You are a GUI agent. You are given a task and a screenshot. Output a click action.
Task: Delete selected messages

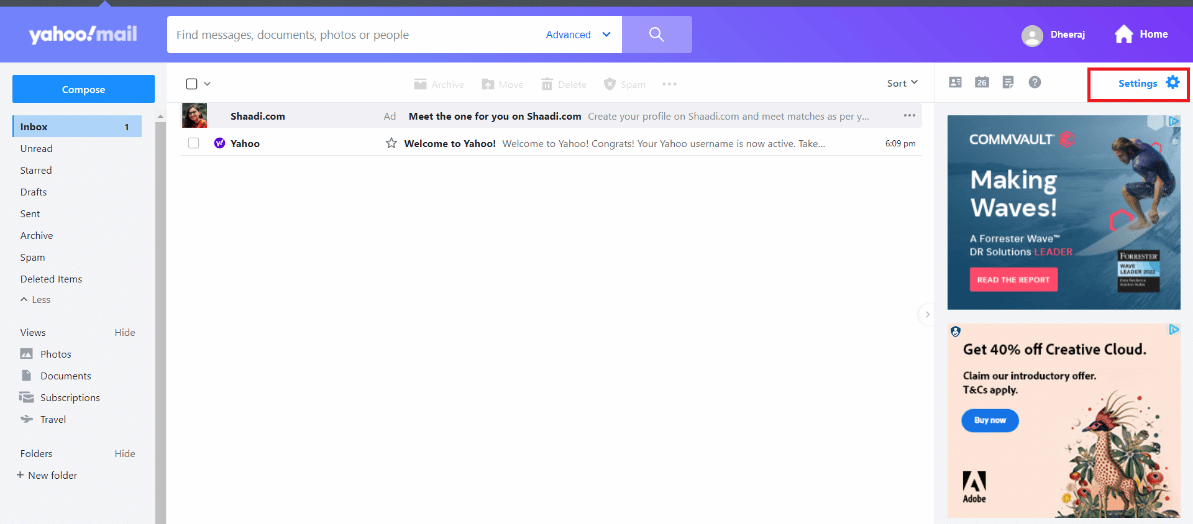(564, 84)
